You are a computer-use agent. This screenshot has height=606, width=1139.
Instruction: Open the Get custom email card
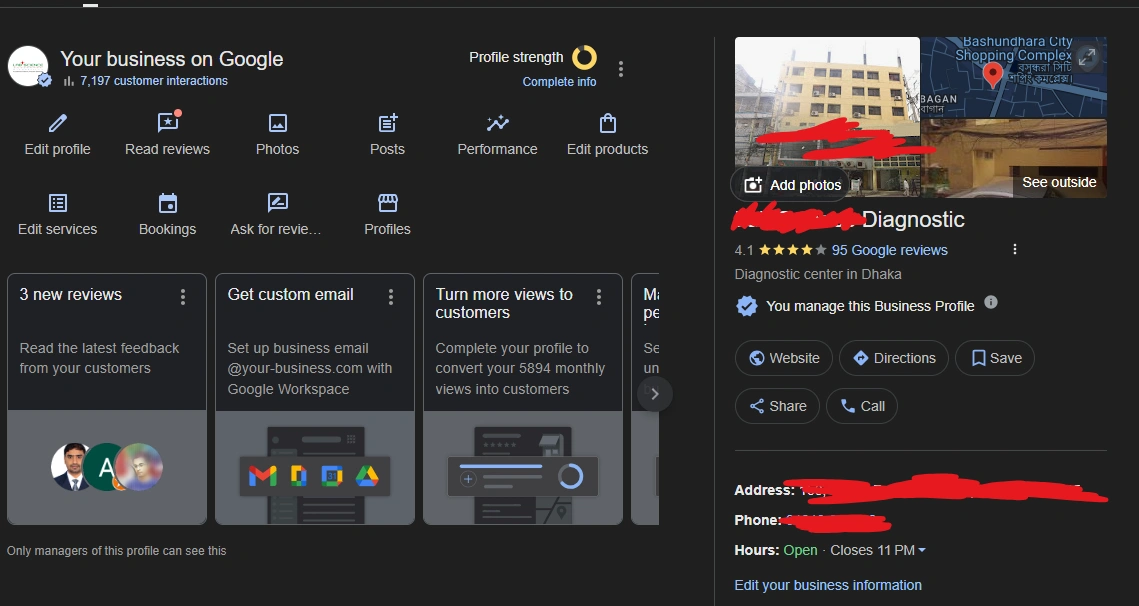point(315,399)
